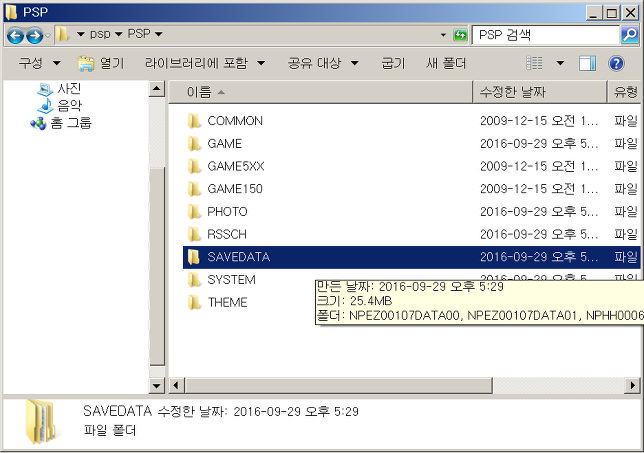
Task: Change view with the view mode icon
Action: pos(534,63)
